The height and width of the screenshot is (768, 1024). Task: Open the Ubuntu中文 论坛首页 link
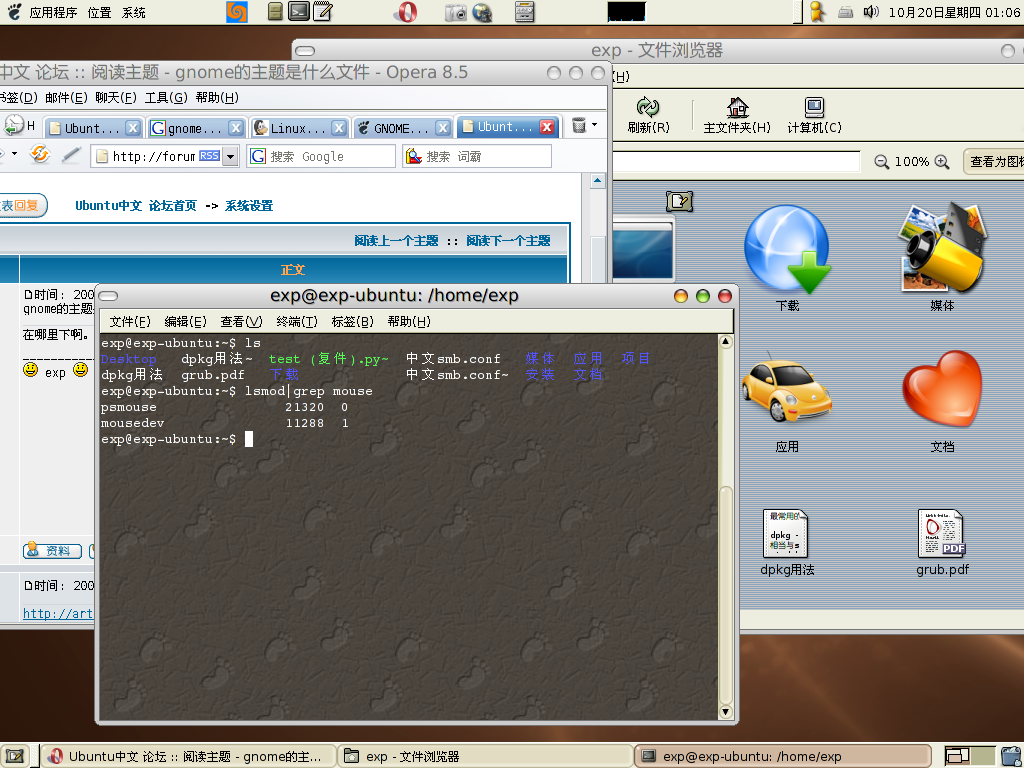[x=136, y=206]
